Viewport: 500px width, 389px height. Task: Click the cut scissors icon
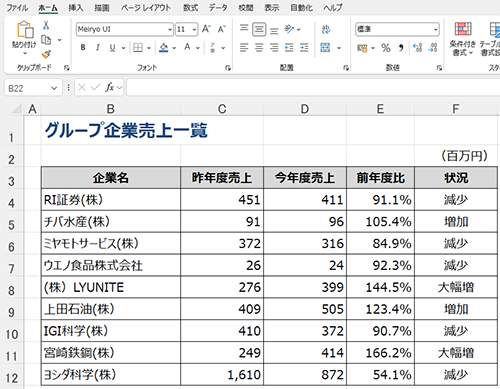click(46, 25)
